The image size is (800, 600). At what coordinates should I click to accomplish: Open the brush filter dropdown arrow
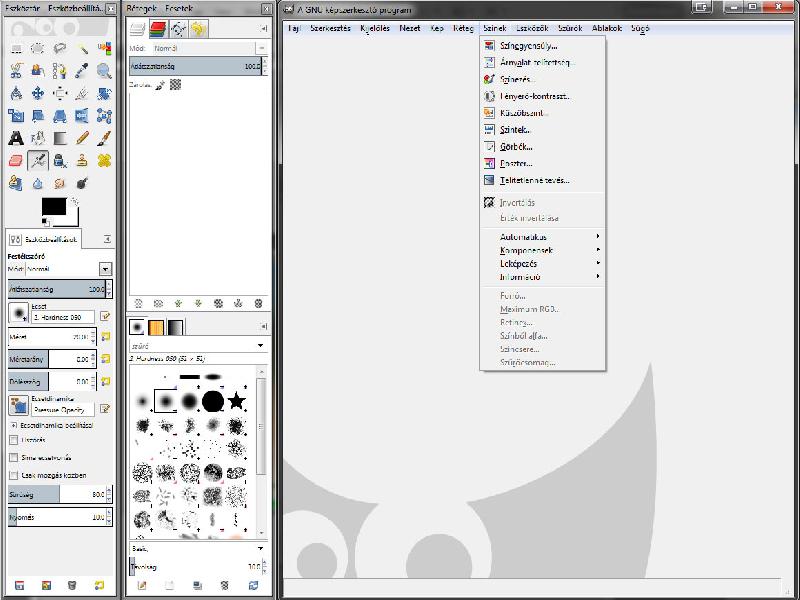point(261,345)
